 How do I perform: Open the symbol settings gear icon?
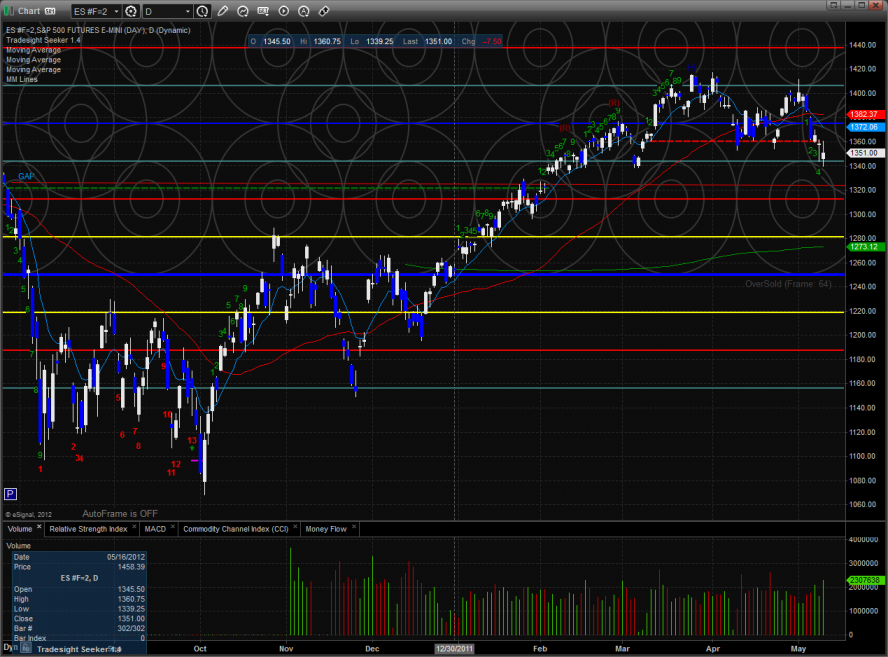point(130,11)
